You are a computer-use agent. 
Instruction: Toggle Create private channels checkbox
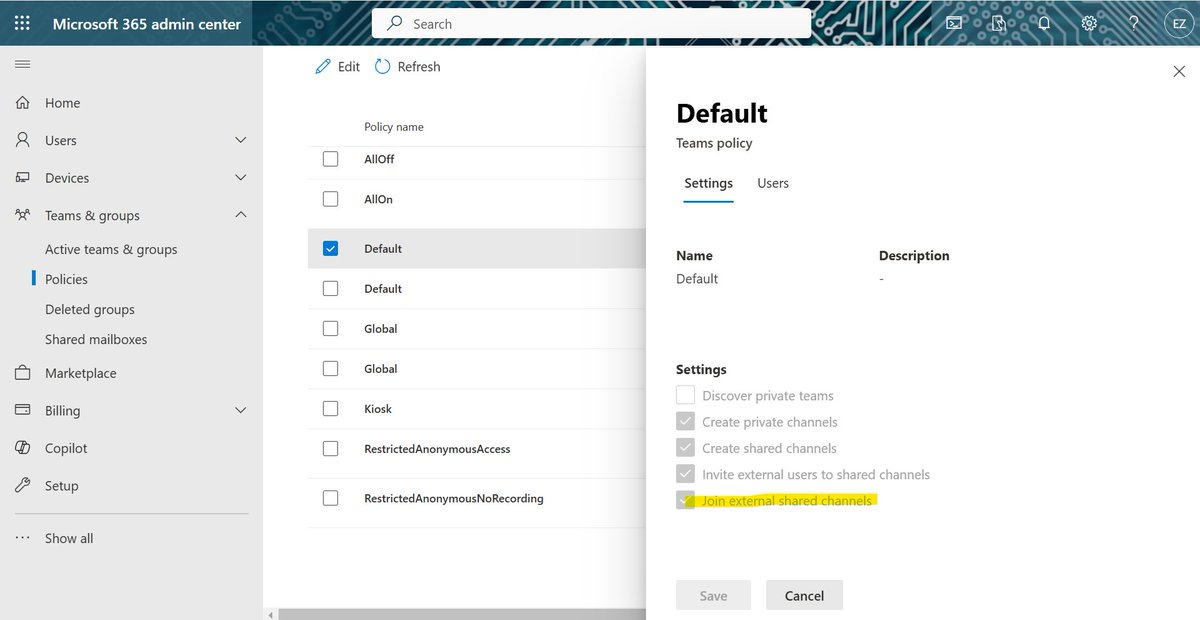point(685,421)
